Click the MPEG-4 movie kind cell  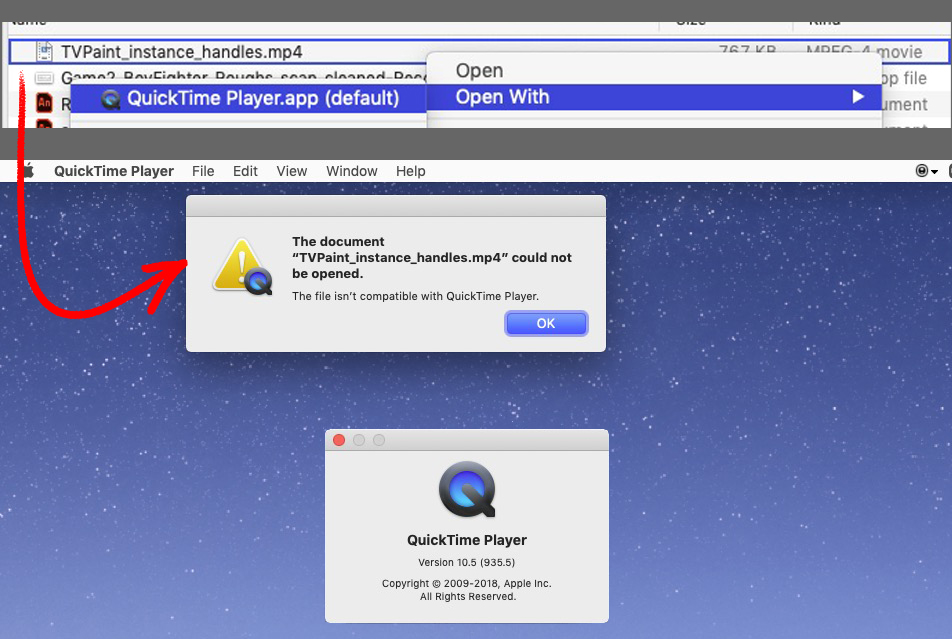tap(864, 52)
